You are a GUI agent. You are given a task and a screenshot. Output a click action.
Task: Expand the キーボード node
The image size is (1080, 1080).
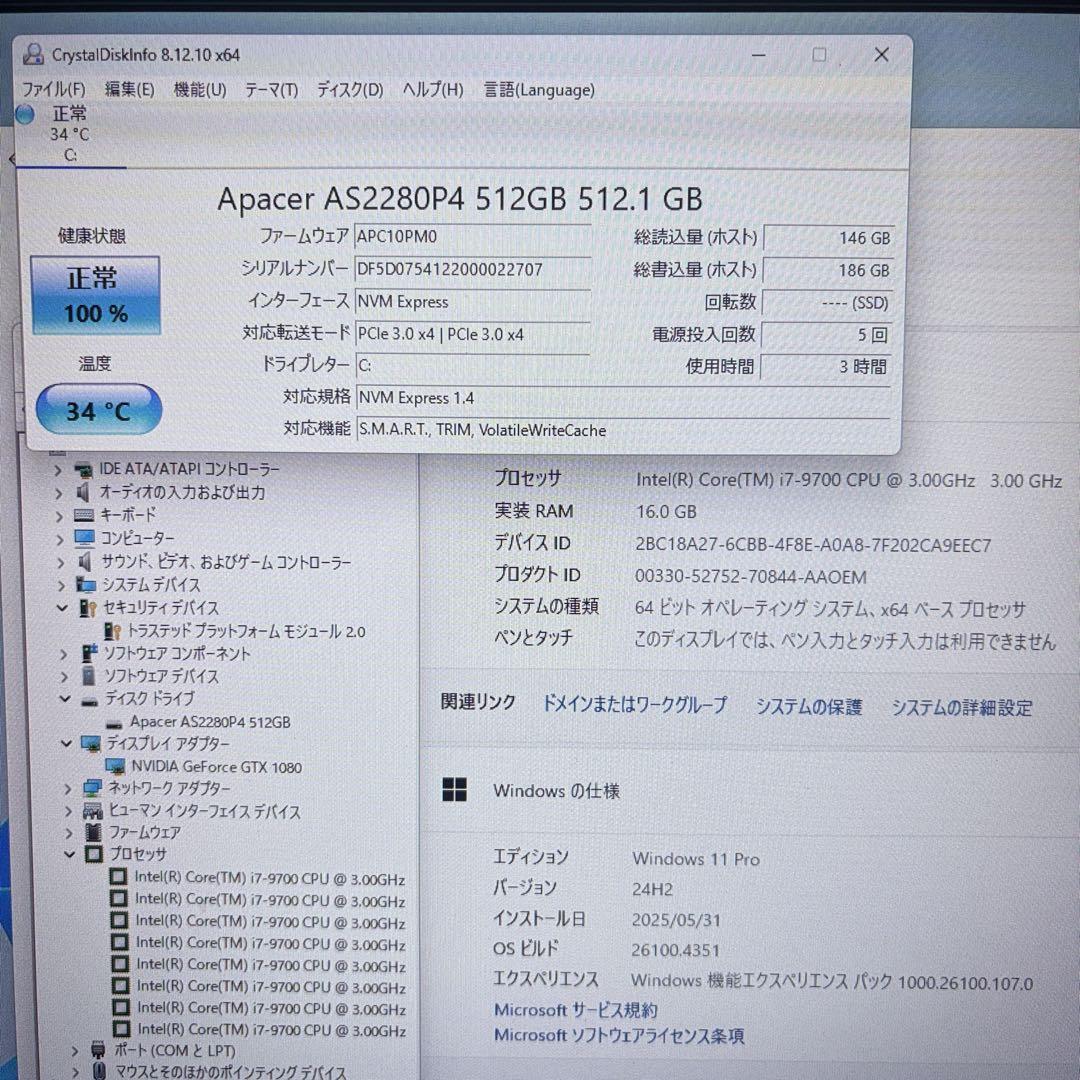coord(60,516)
